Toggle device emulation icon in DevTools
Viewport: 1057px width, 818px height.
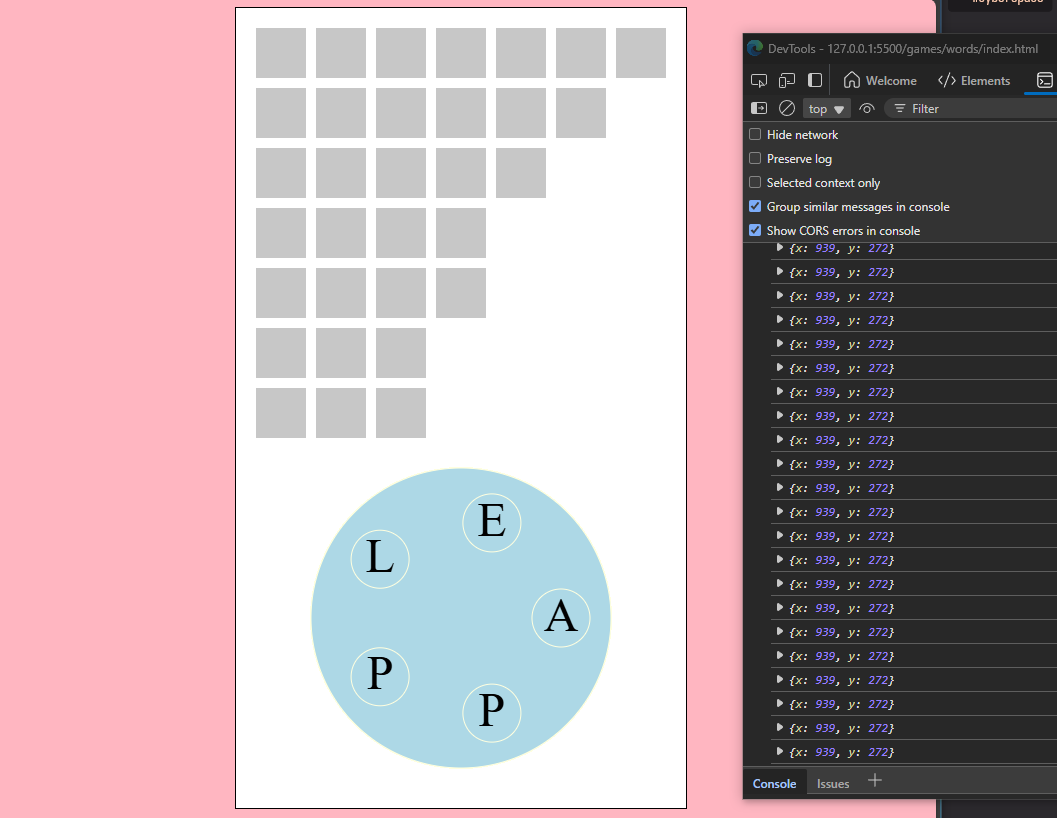click(787, 81)
